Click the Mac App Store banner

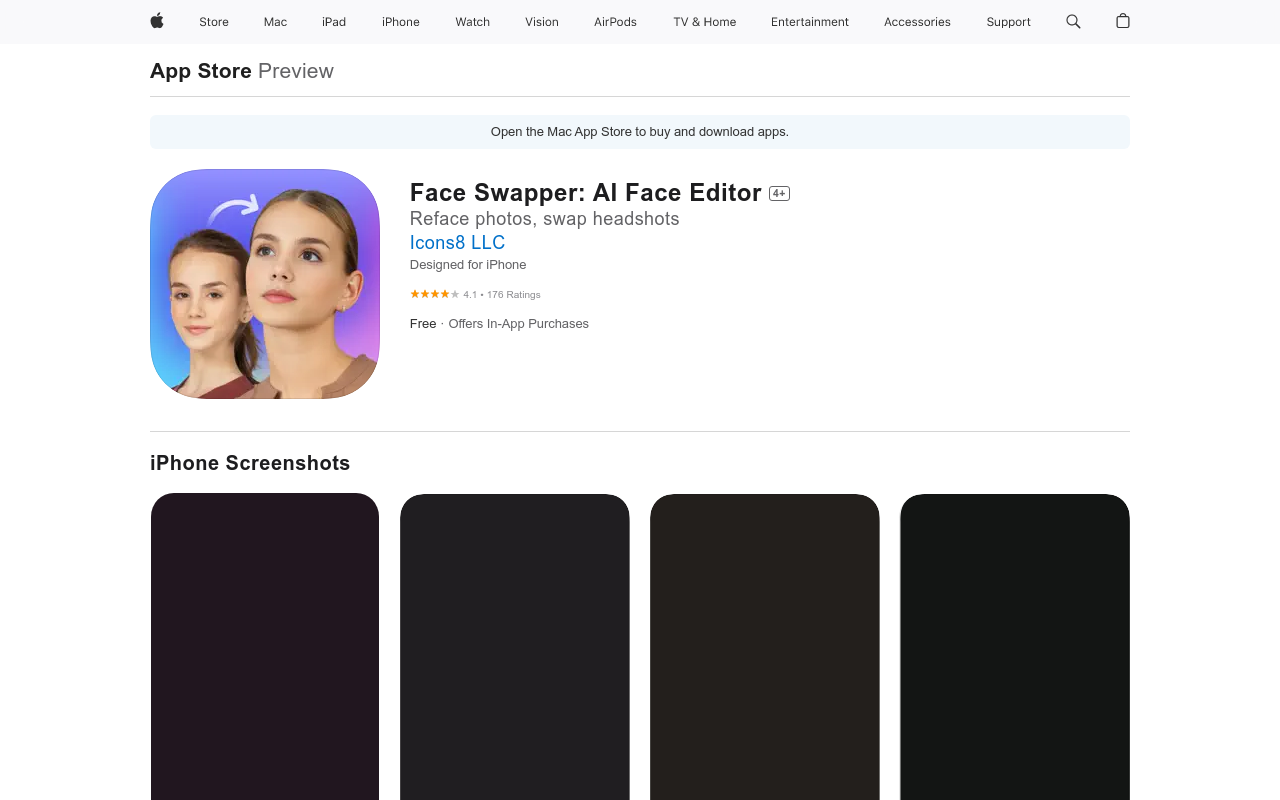(x=640, y=132)
